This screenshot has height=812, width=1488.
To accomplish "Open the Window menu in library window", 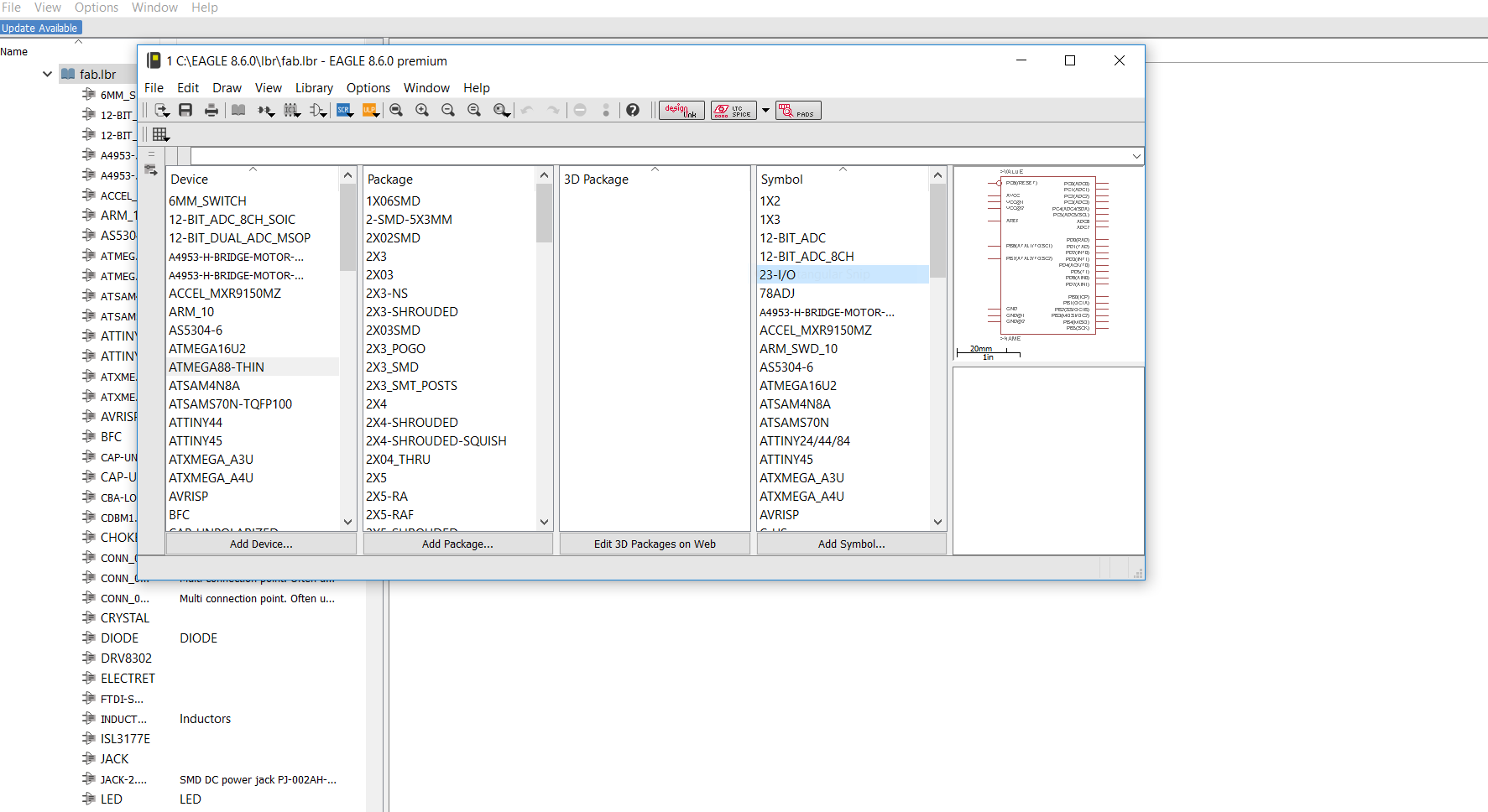I will [x=426, y=87].
